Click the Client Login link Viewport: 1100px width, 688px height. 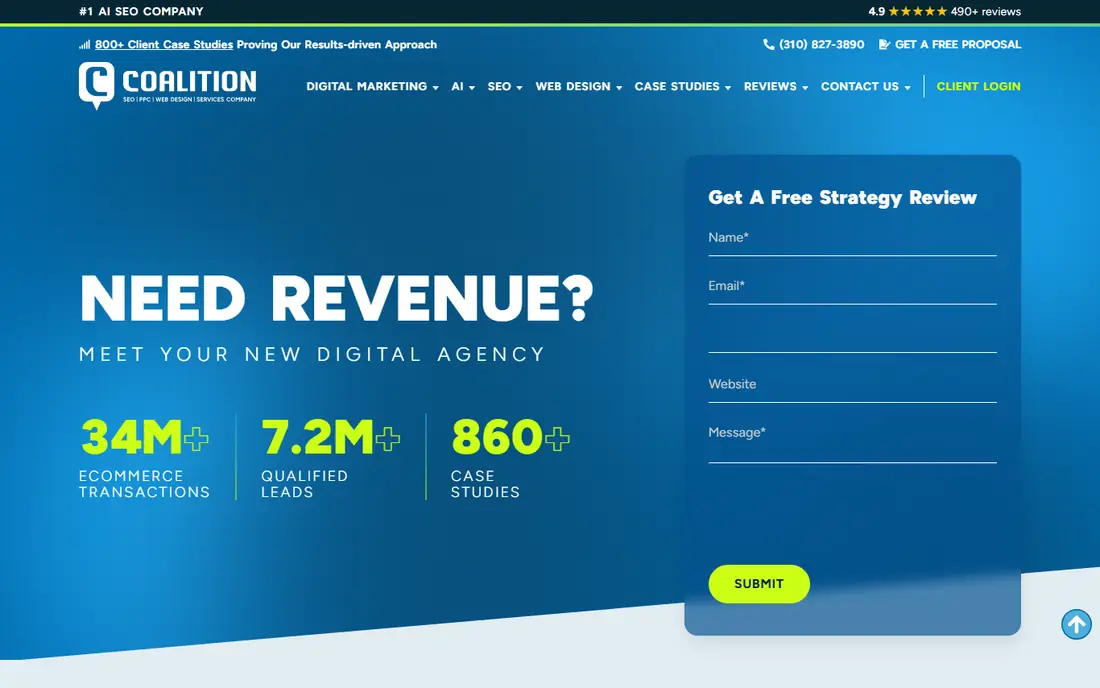[978, 86]
